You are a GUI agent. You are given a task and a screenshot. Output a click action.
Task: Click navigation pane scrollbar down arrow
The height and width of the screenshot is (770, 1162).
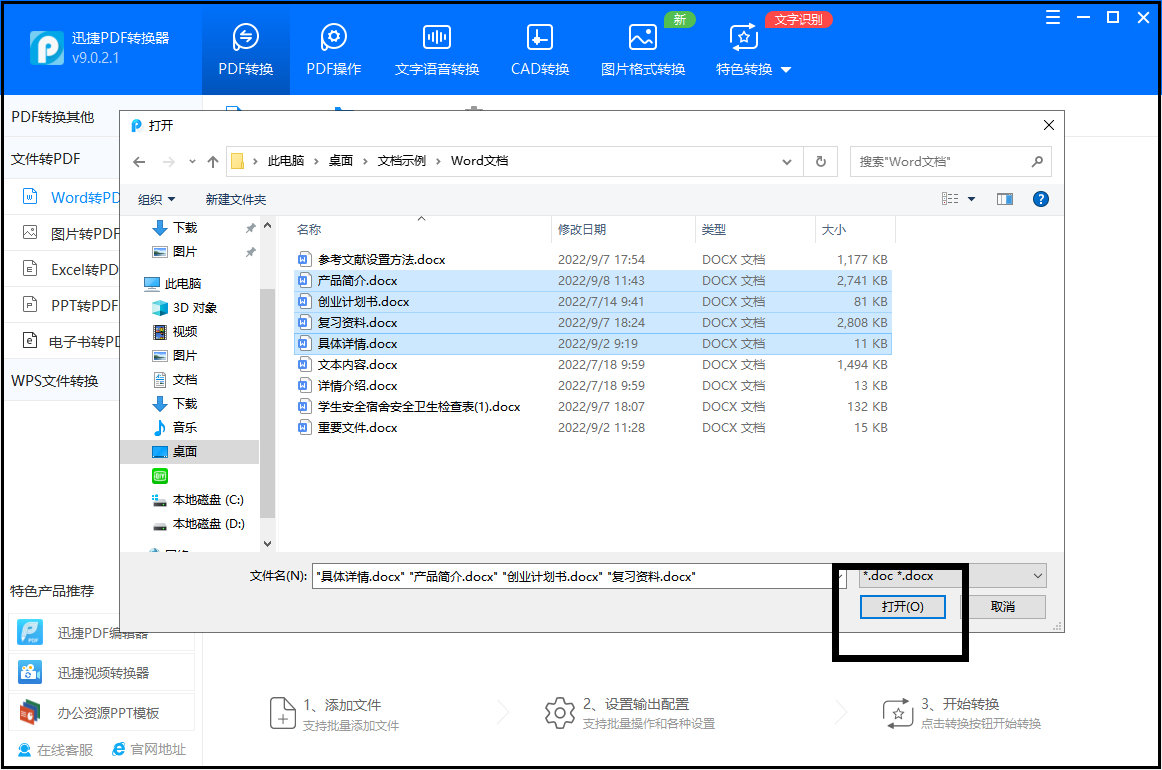(268, 544)
